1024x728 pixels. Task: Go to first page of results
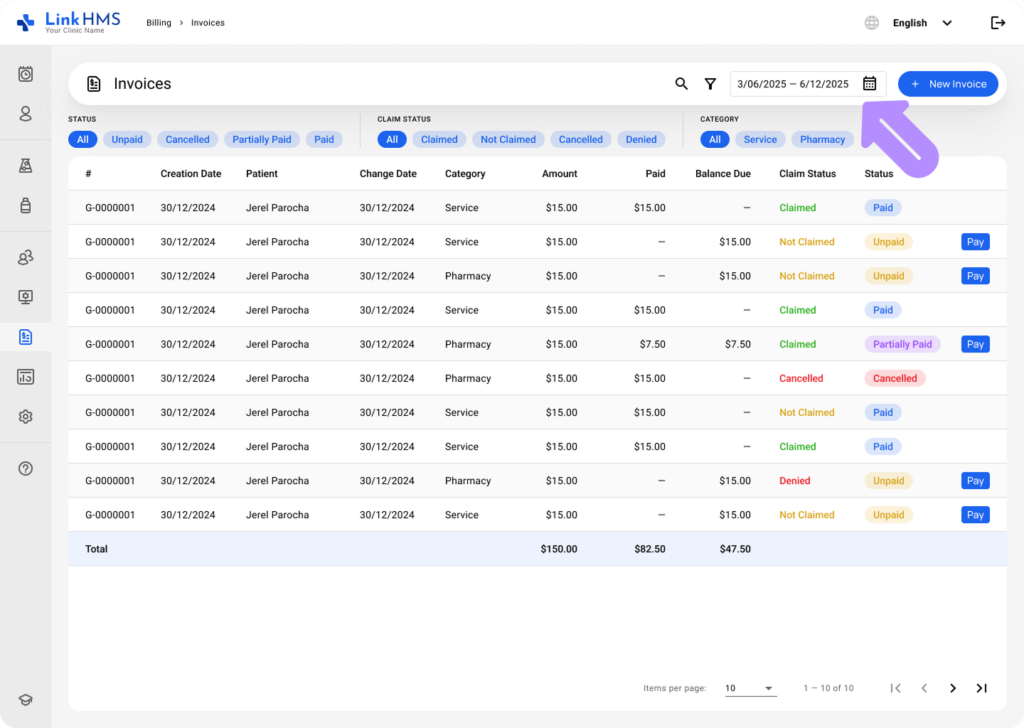point(895,688)
